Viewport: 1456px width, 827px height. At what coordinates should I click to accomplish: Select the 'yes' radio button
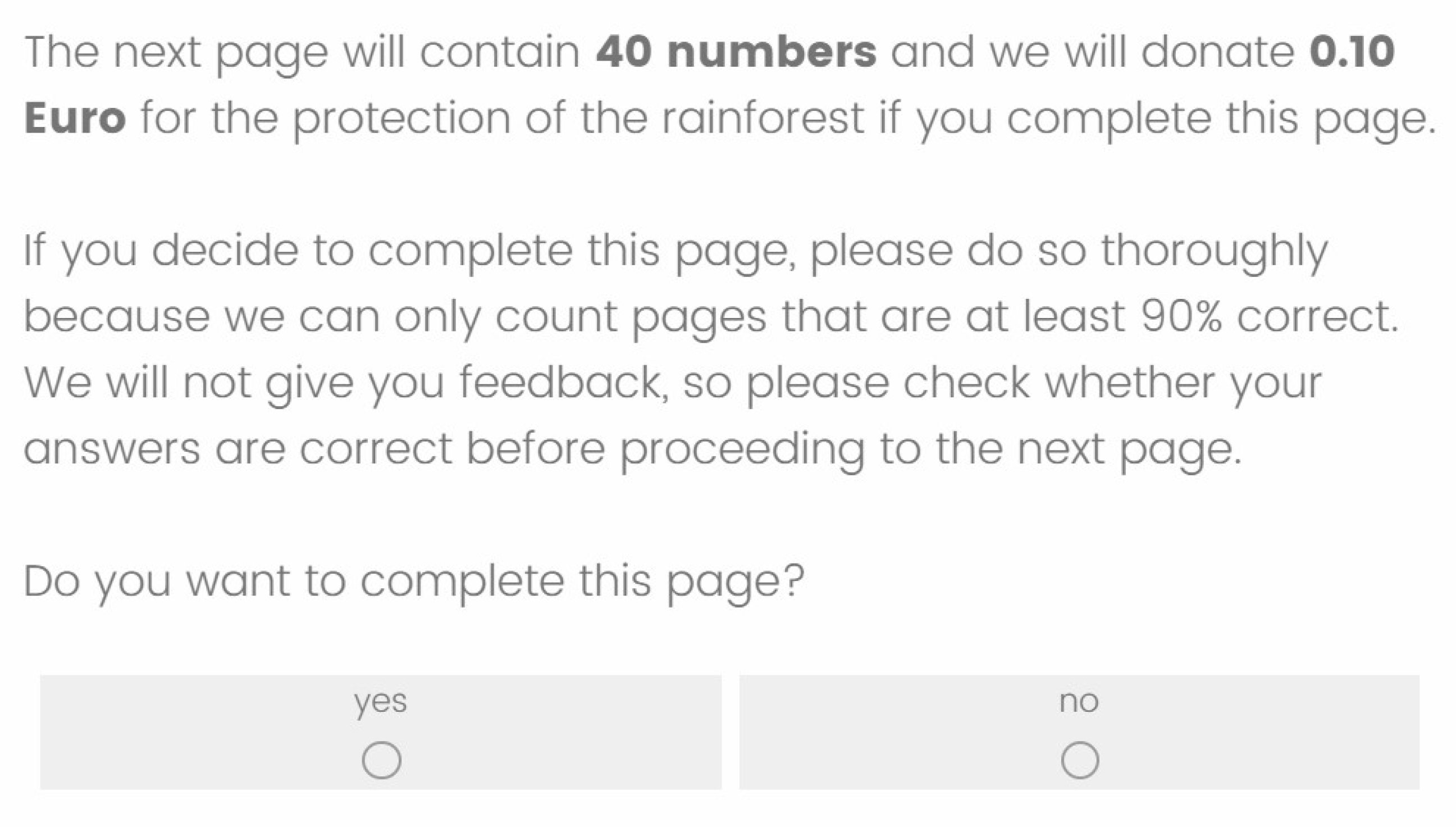coord(381,760)
